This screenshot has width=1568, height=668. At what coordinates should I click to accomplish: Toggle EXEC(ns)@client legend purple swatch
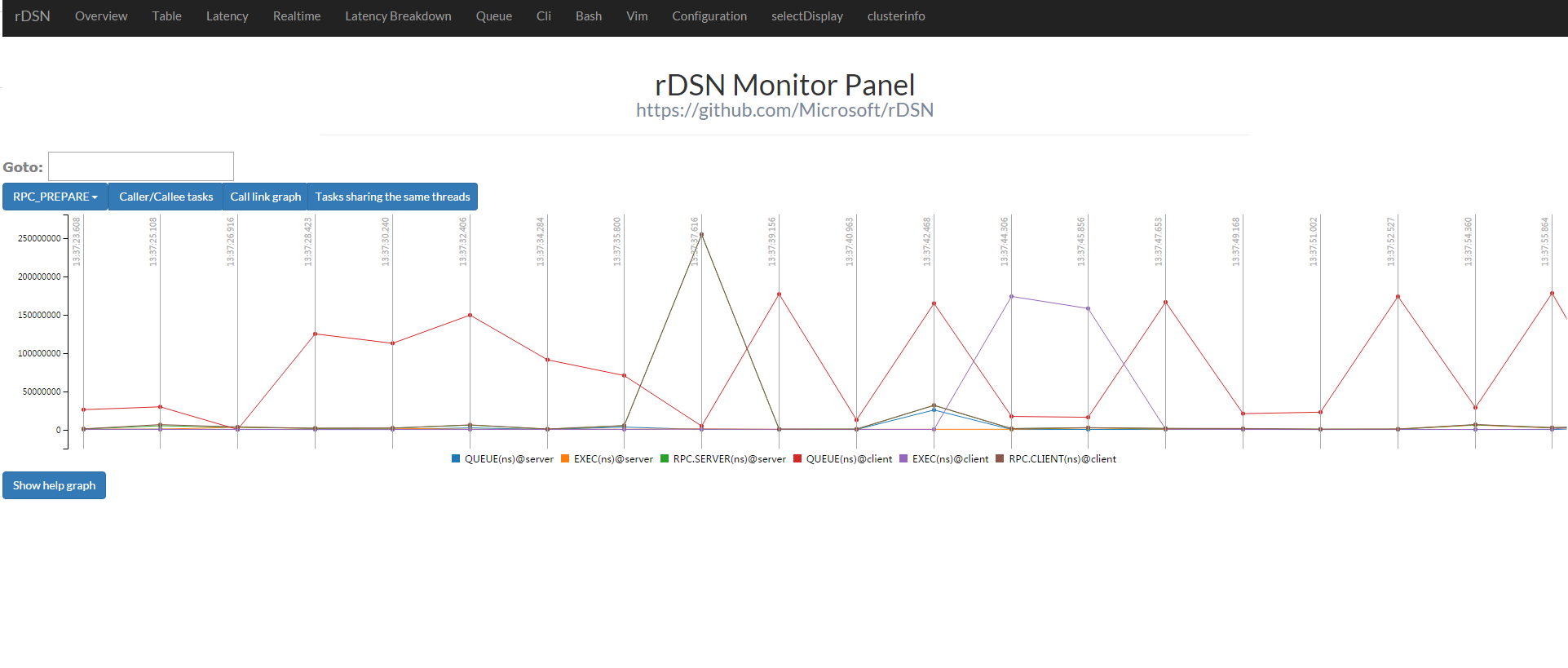pyautogui.click(x=903, y=458)
